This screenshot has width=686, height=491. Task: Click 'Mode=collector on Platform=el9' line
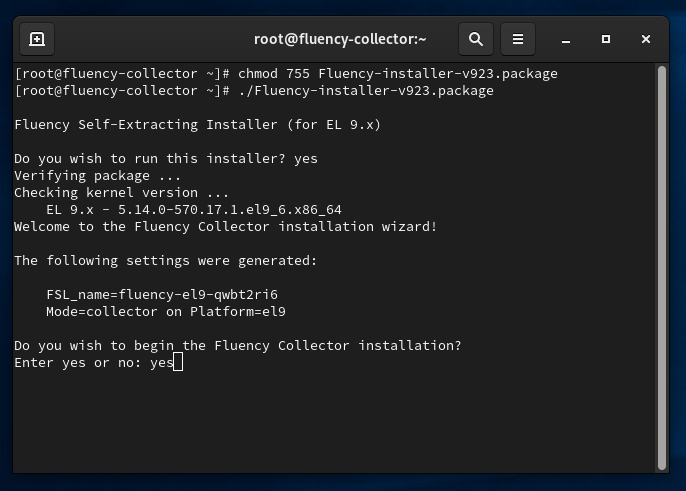(166, 312)
